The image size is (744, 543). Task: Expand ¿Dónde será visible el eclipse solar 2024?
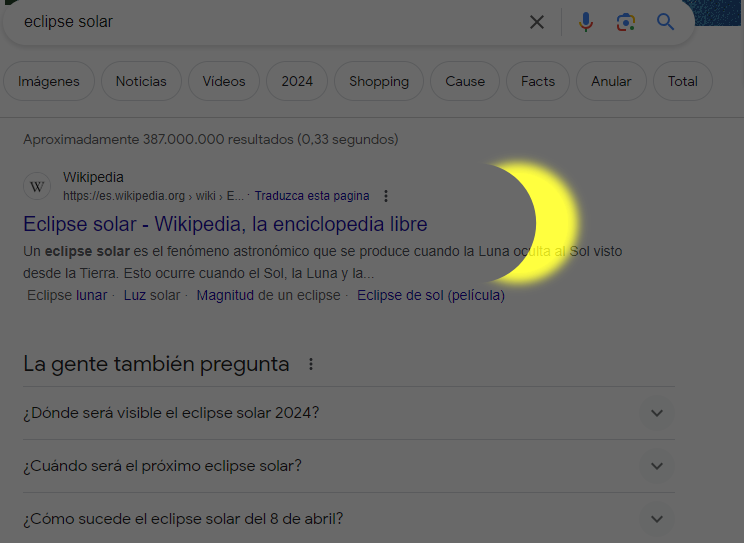pos(349,413)
